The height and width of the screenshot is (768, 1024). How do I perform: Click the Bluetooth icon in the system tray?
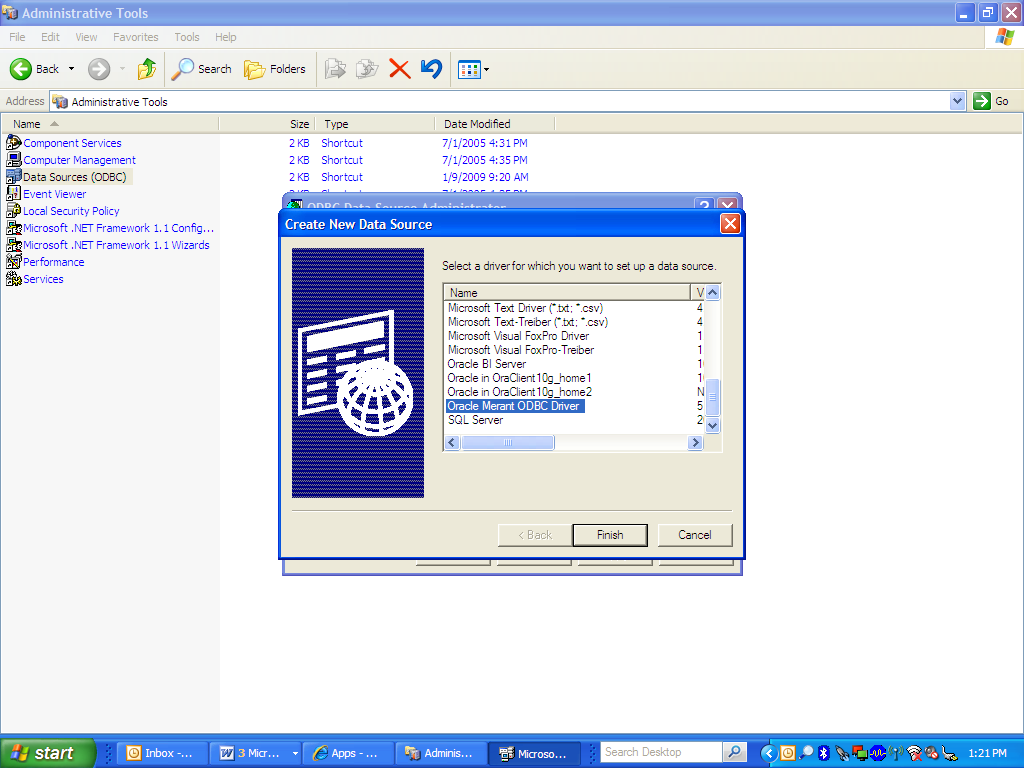point(823,752)
